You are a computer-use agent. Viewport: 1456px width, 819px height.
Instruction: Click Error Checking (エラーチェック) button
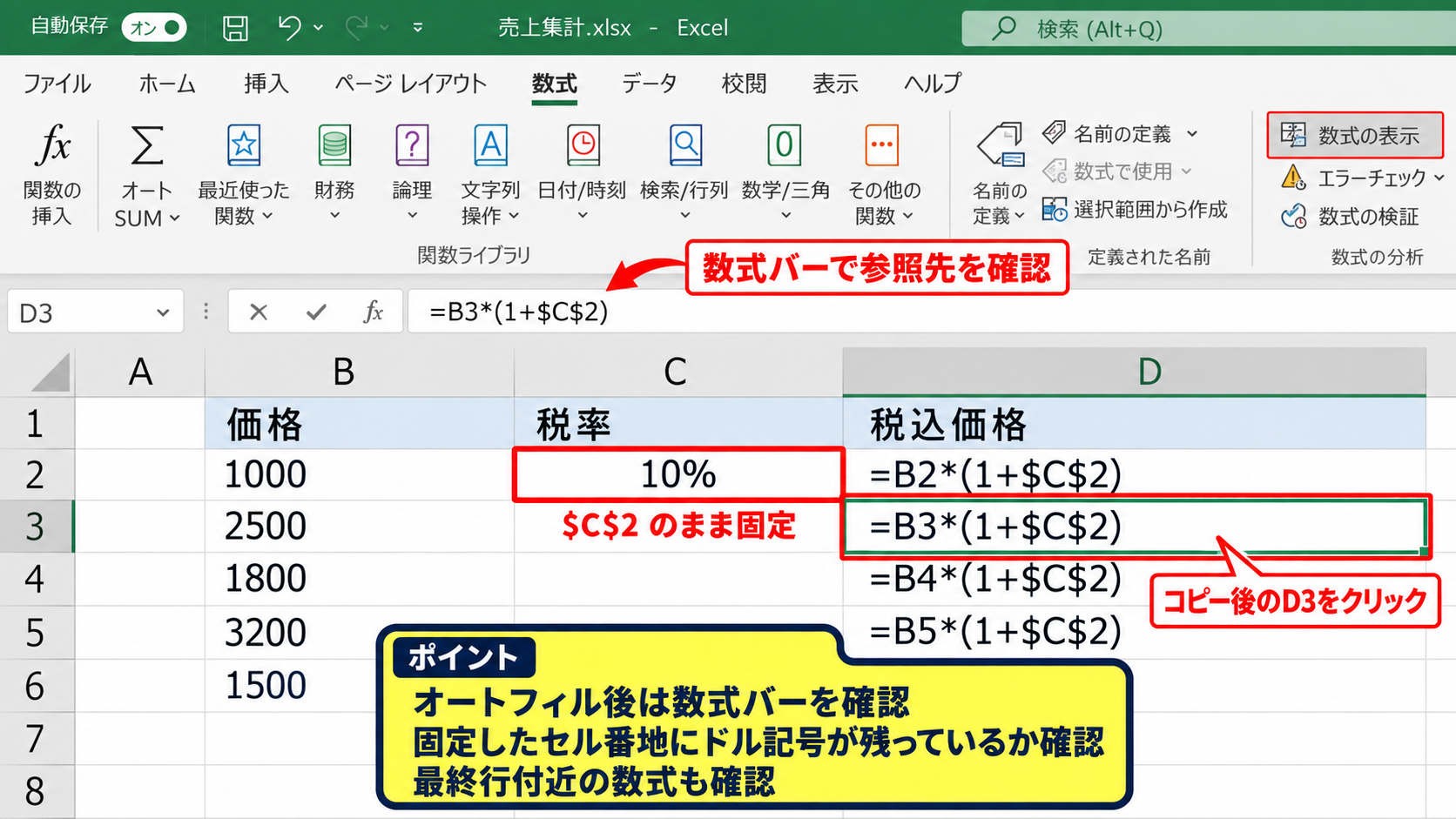click(x=1354, y=178)
